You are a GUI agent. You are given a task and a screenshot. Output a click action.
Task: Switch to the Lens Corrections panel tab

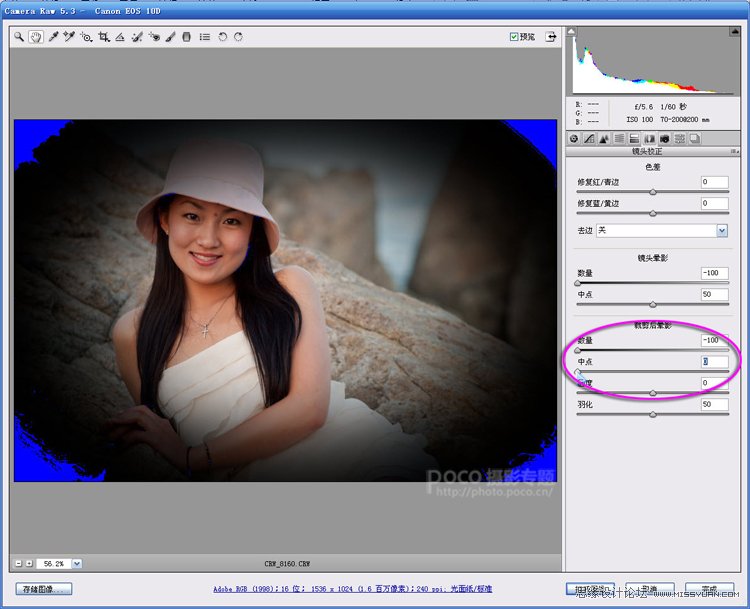coord(650,139)
